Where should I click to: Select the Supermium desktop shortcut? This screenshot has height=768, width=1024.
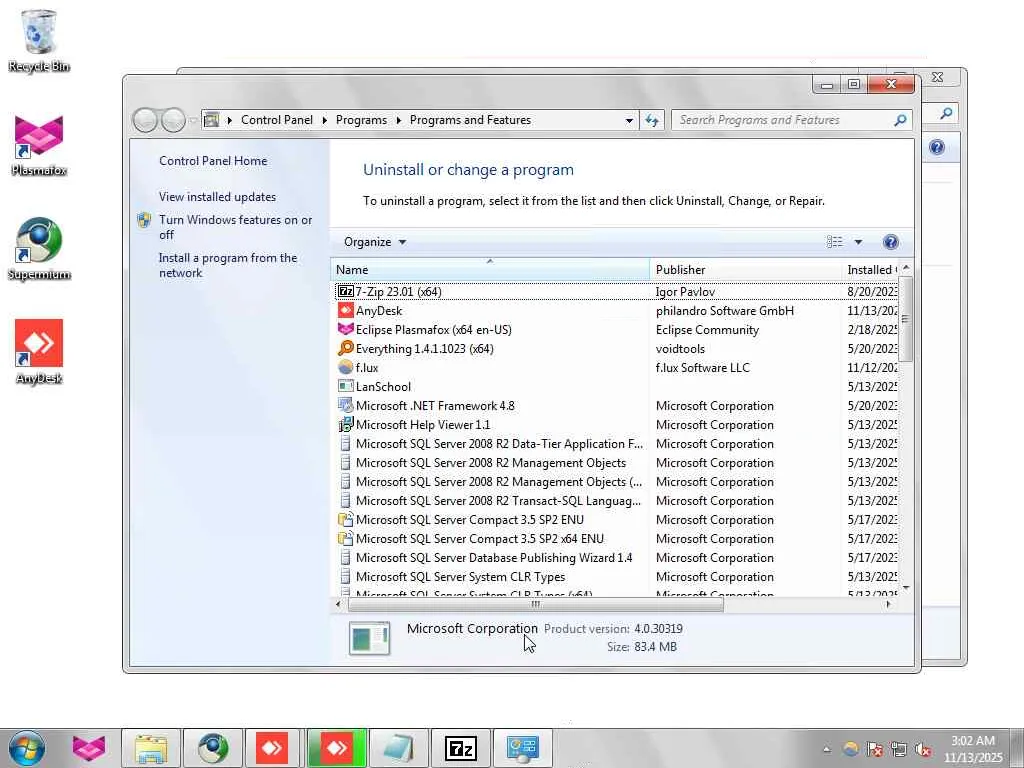pos(39,249)
